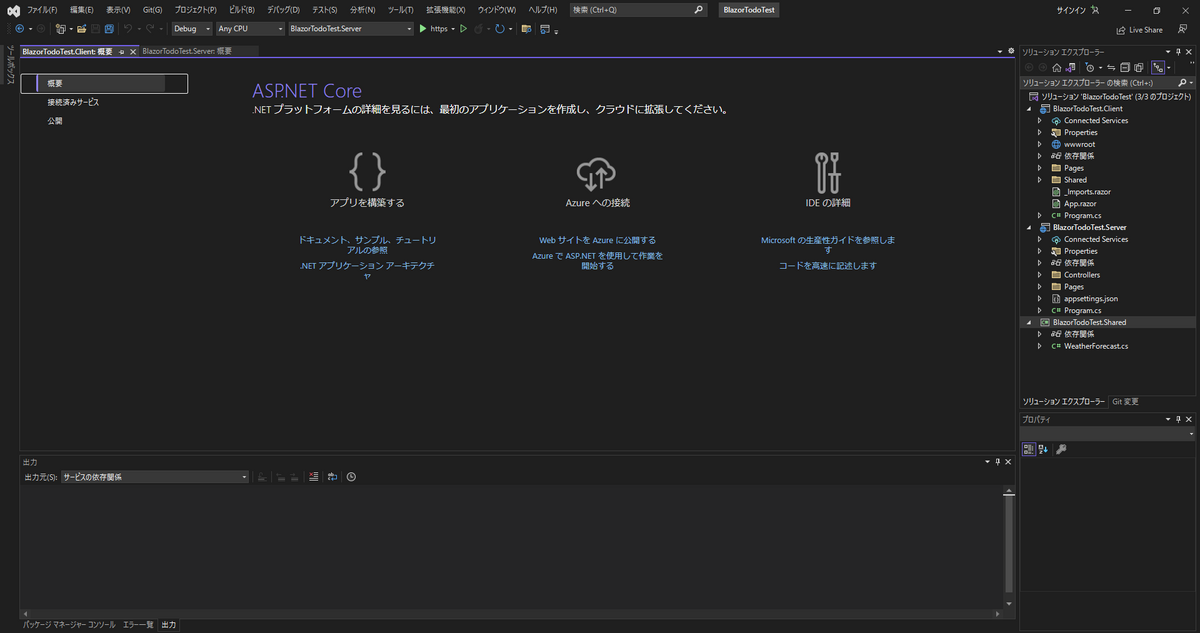Open the .NET アプリケーション アーキテクチャ link
This screenshot has height=633, width=1200.
pyautogui.click(x=367, y=270)
